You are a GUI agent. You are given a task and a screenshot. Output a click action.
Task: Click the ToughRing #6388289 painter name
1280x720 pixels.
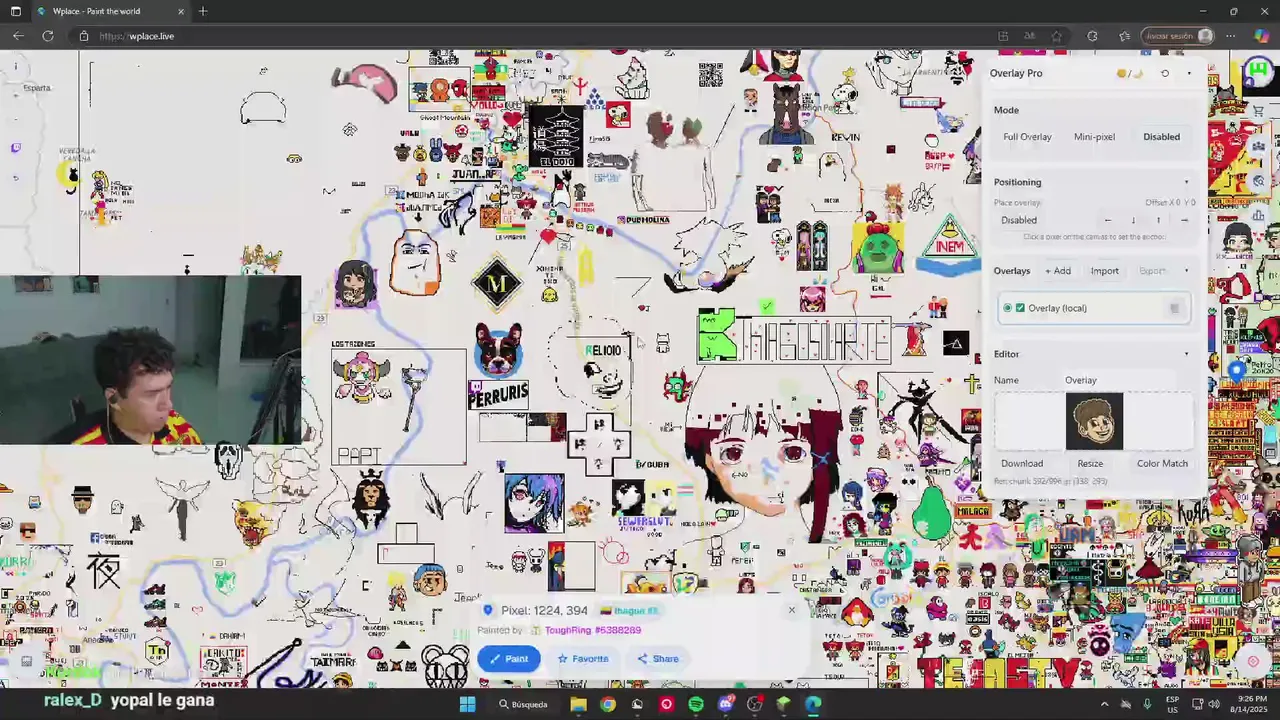click(593, 630)
